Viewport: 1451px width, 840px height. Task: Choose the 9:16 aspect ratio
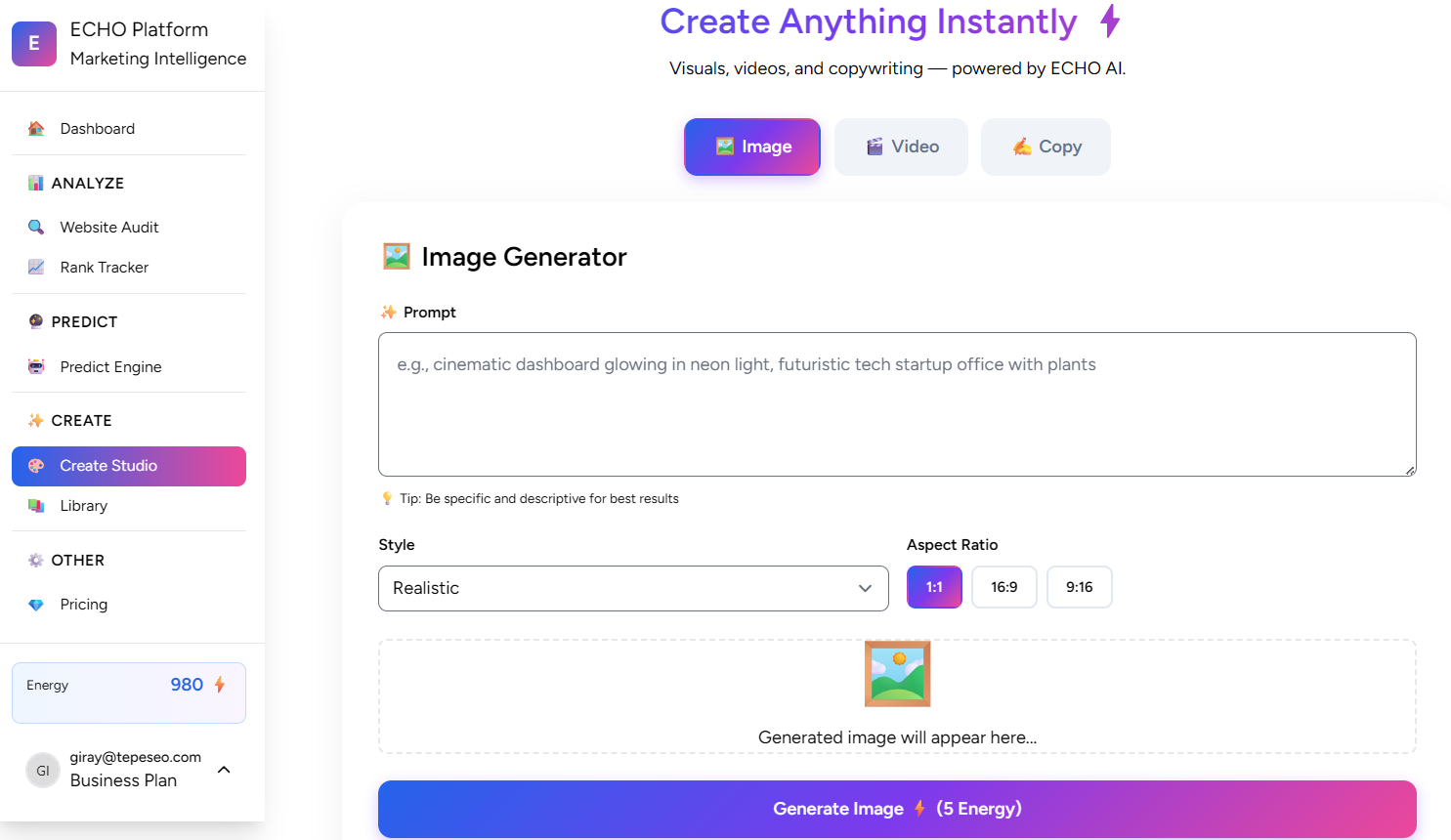coord(1079,586)
